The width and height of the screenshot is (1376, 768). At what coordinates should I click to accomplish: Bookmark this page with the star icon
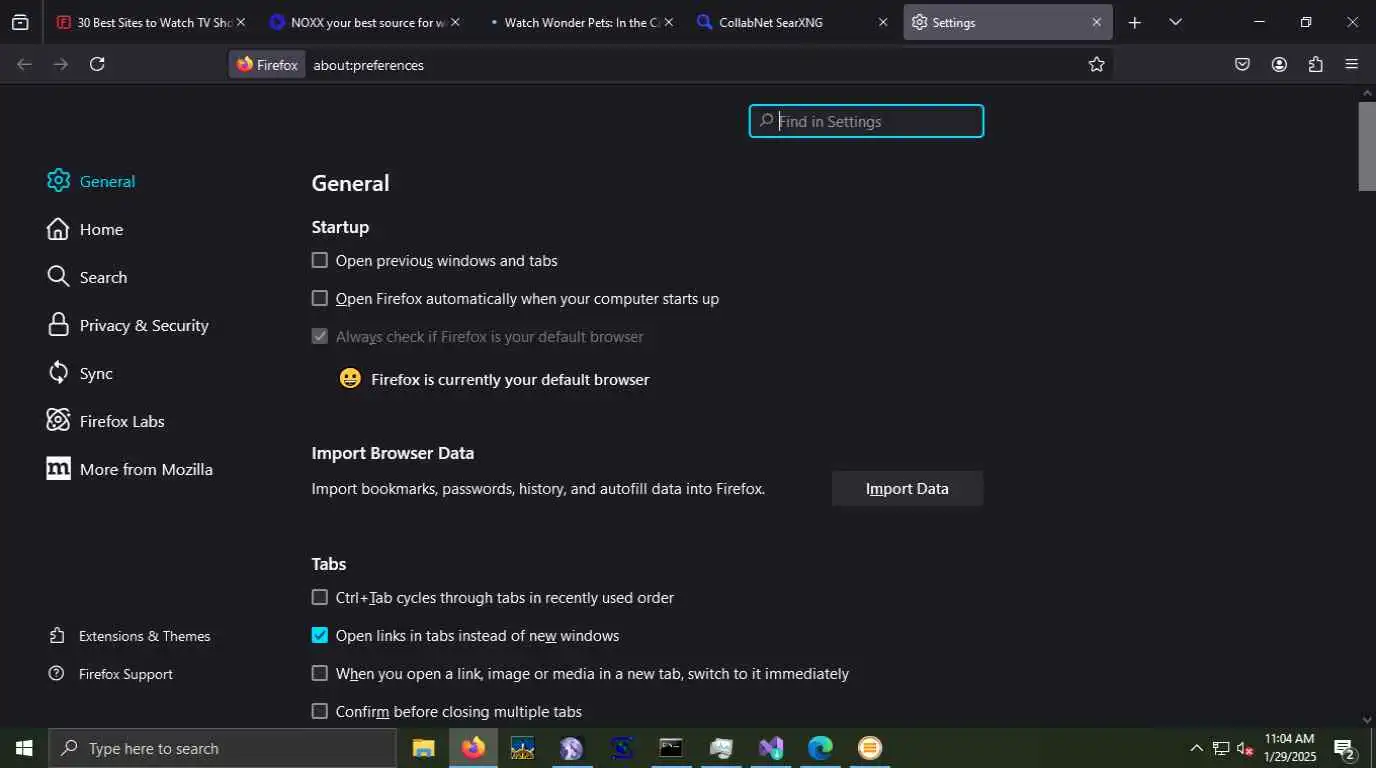click(1096, 64)
